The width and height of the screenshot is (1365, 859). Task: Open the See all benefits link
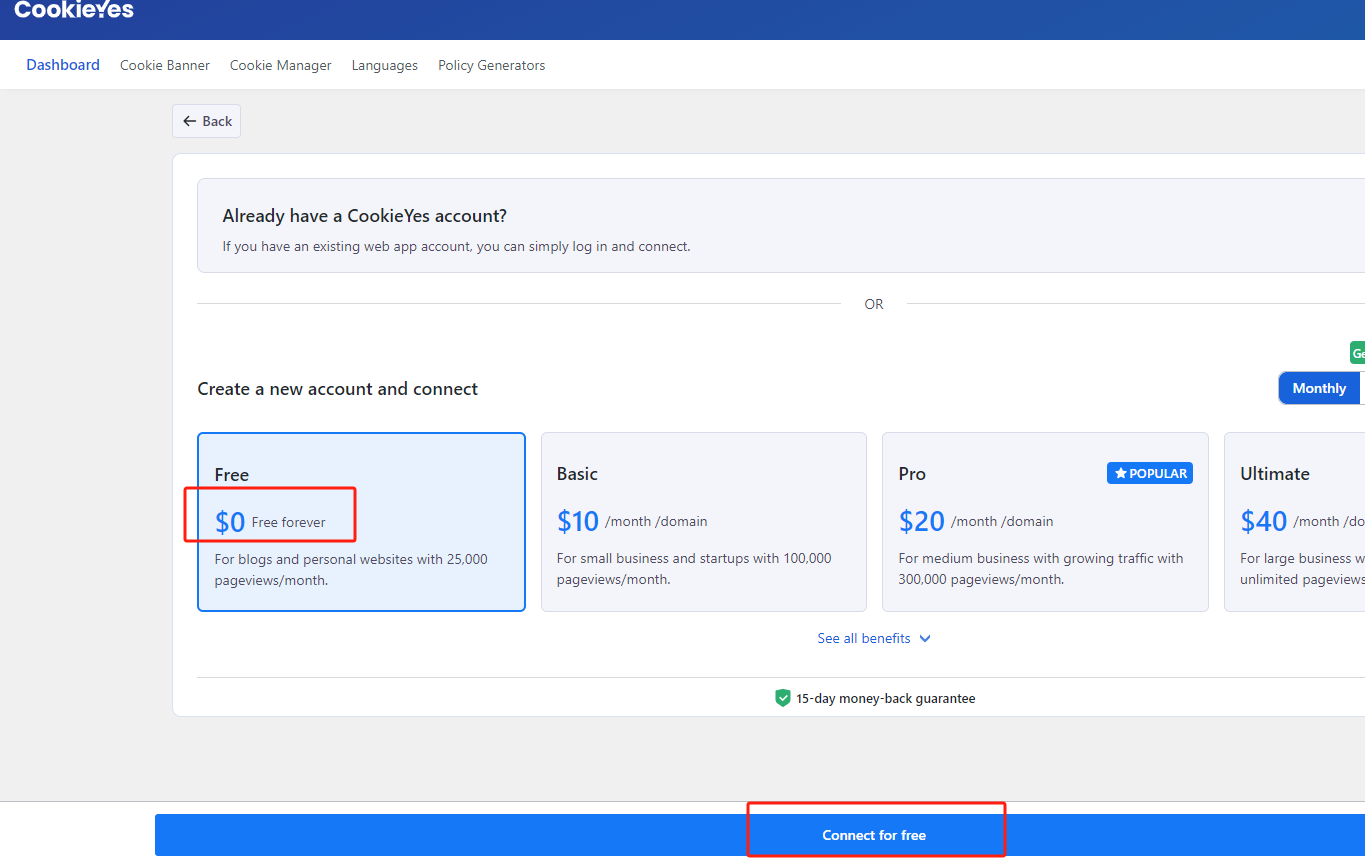tap(864, 638)
